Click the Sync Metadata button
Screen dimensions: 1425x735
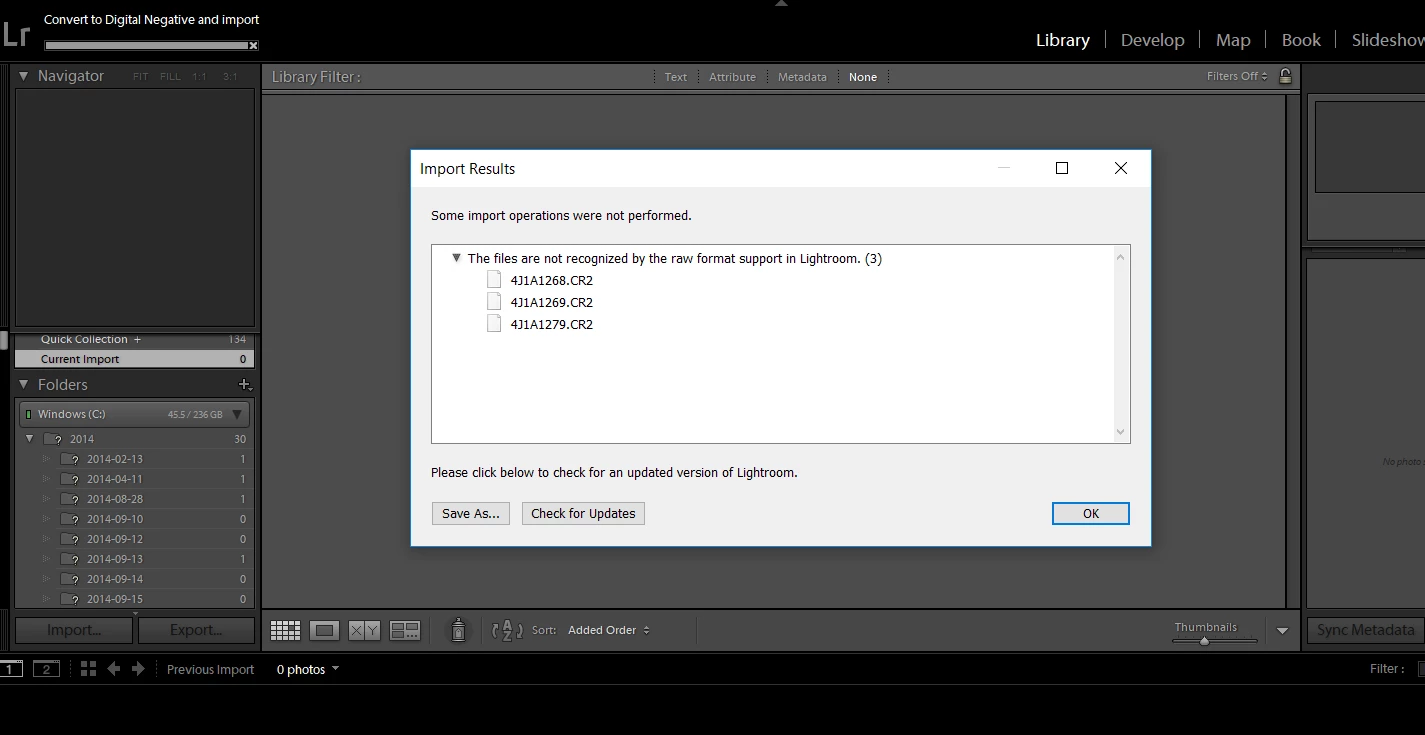1365,630
